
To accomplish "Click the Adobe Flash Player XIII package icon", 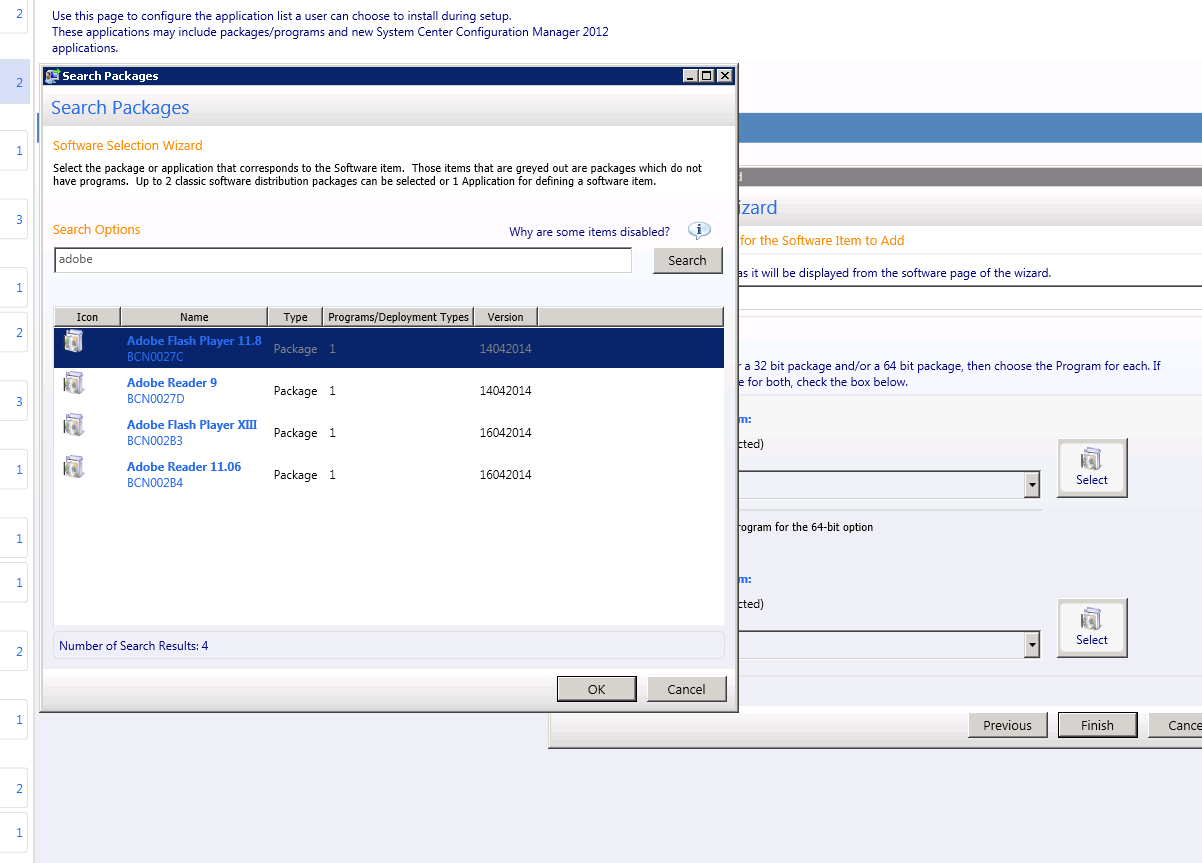I will [x=74, y=426].
